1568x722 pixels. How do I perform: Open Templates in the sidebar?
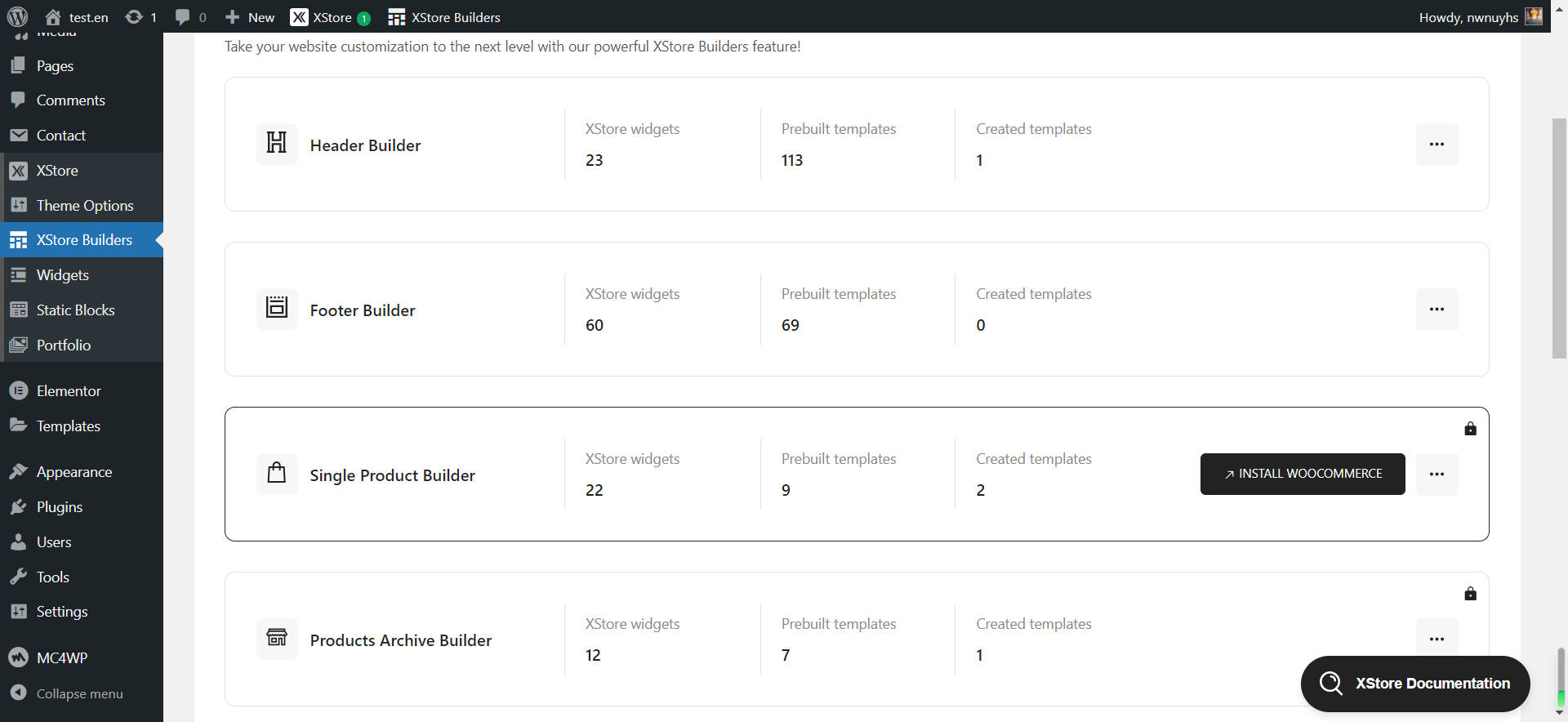click(82, 426)
